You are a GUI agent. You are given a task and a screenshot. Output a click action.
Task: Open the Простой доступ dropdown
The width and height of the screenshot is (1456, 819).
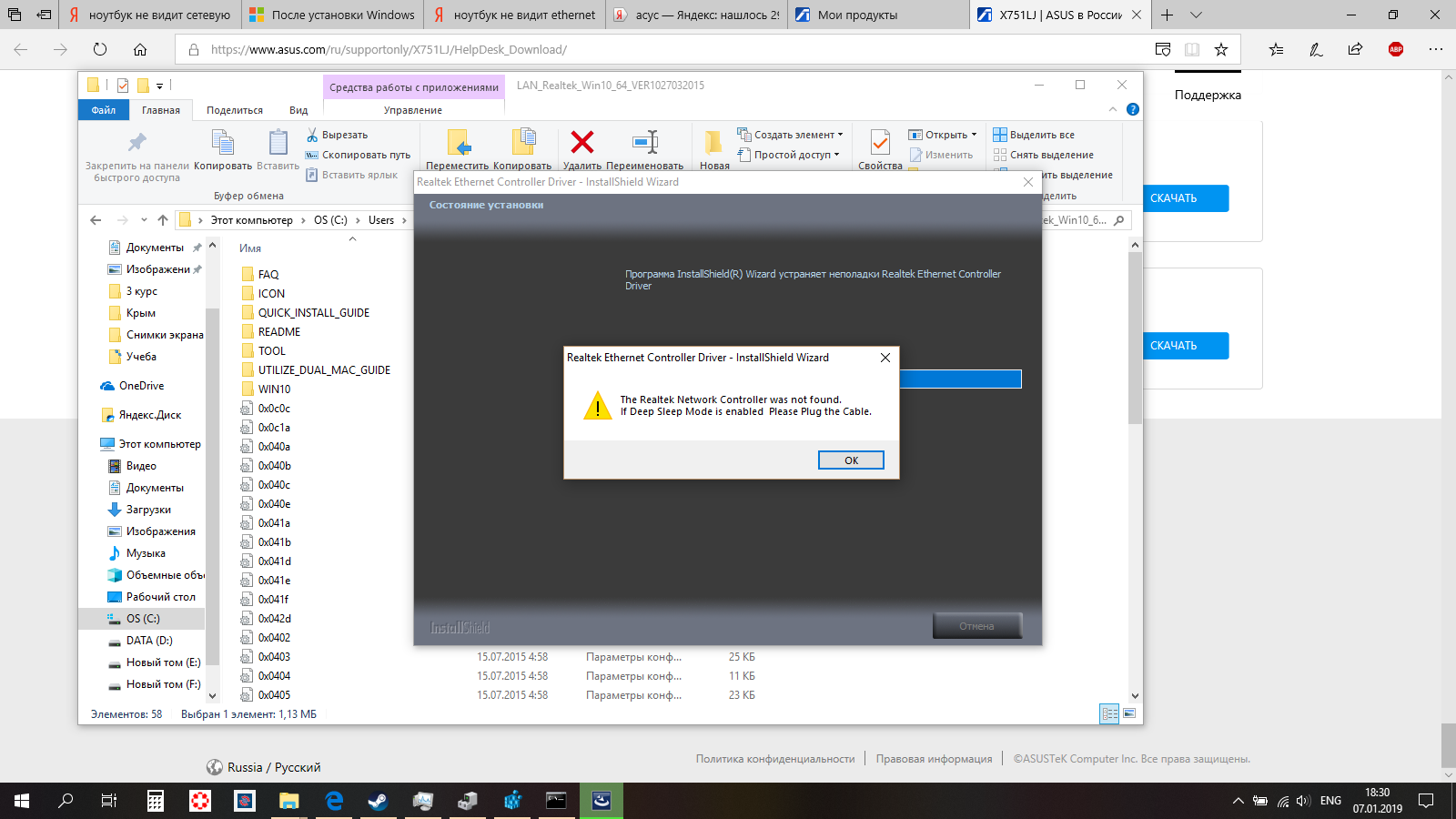pyautogui.click(x=788, y=155)
